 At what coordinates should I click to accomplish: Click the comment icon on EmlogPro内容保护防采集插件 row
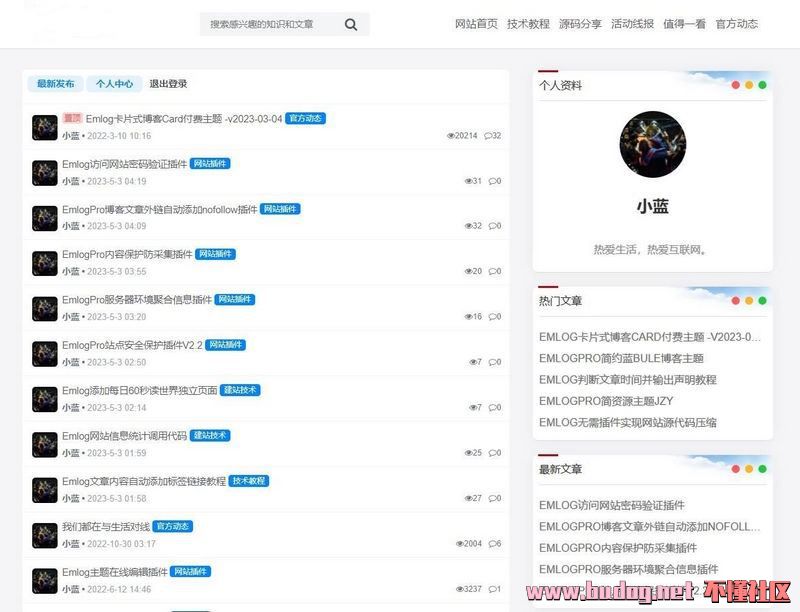[x=492, y=271]
